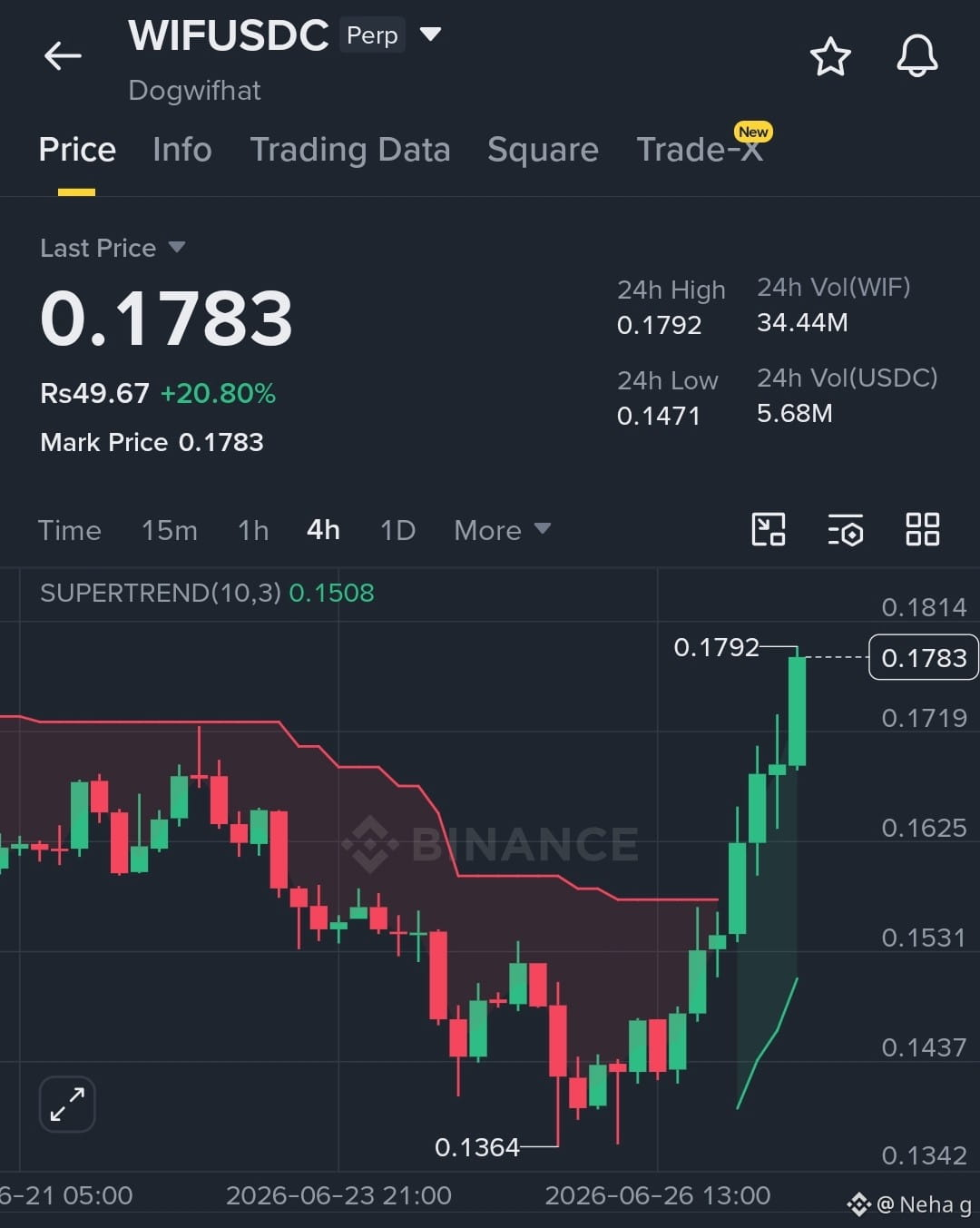The width and height of the screenshot is (980, 1228).
Task: Expand the Last Price dropdown
Action: (x=177, y=247)
